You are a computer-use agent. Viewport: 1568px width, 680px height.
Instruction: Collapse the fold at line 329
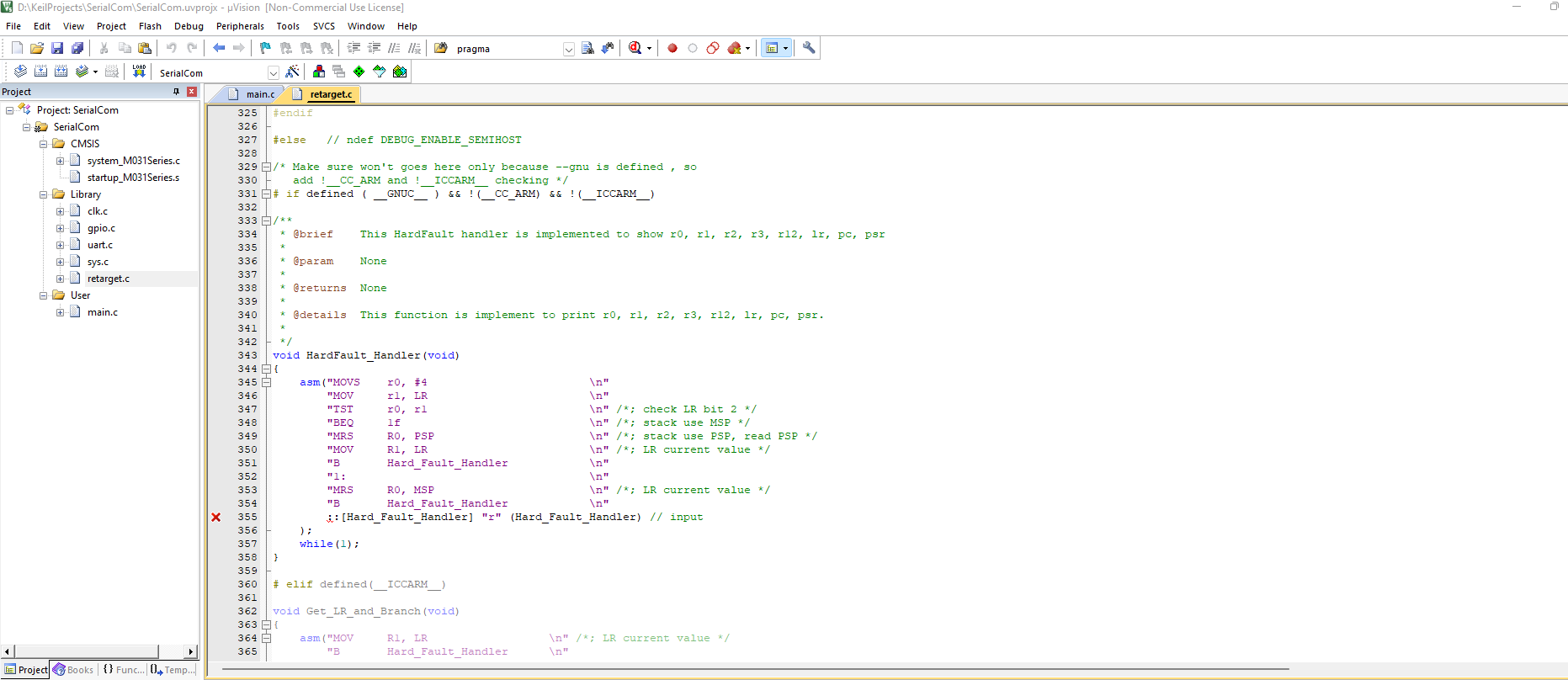[266, 167]
